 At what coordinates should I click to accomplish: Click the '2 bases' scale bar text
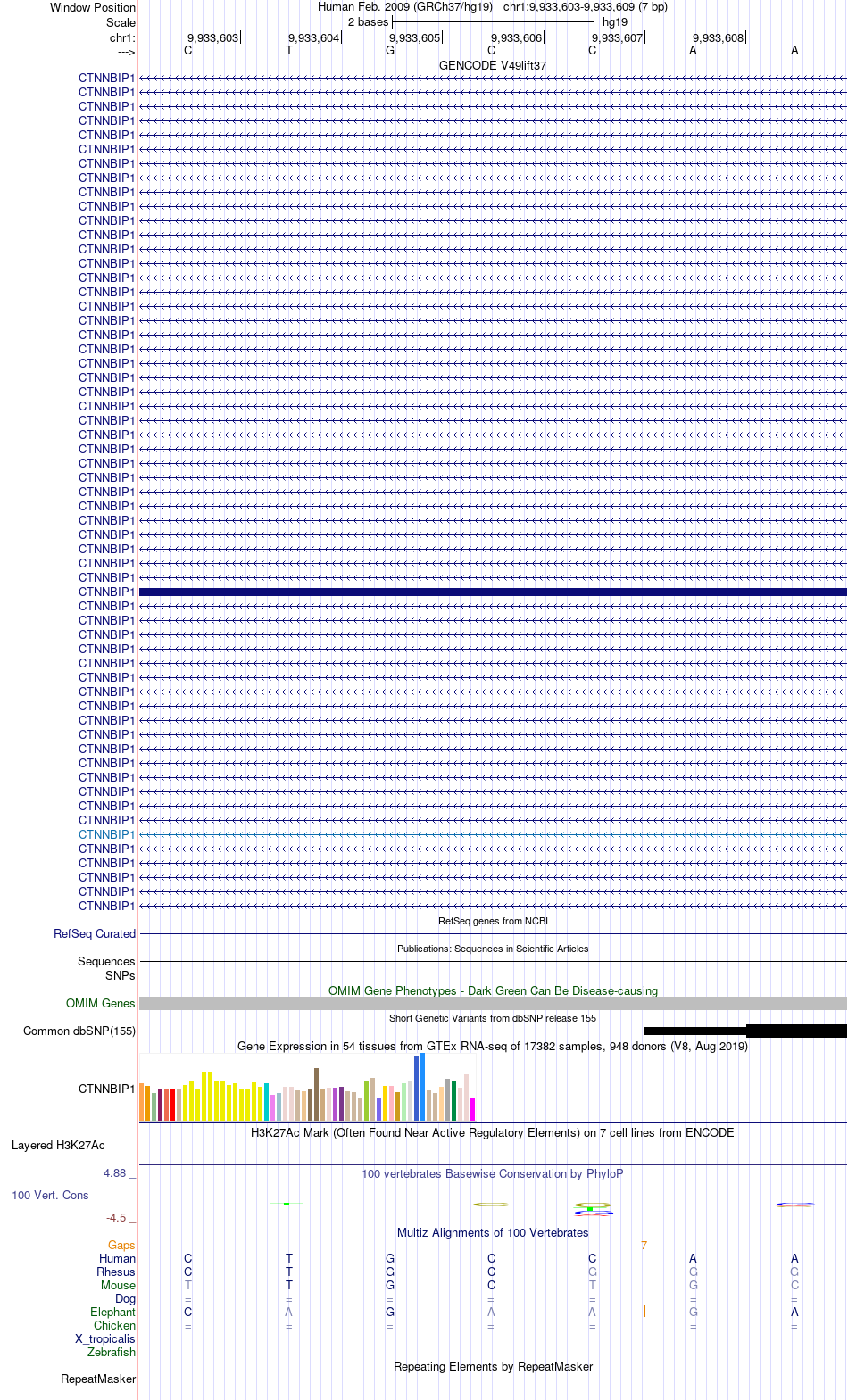click(368, 21)
